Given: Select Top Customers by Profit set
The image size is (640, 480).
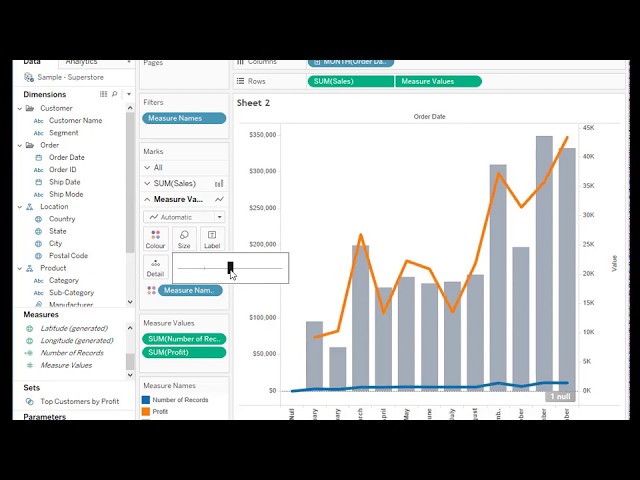Looking at the screenshot, I should [x=80, y=402].
